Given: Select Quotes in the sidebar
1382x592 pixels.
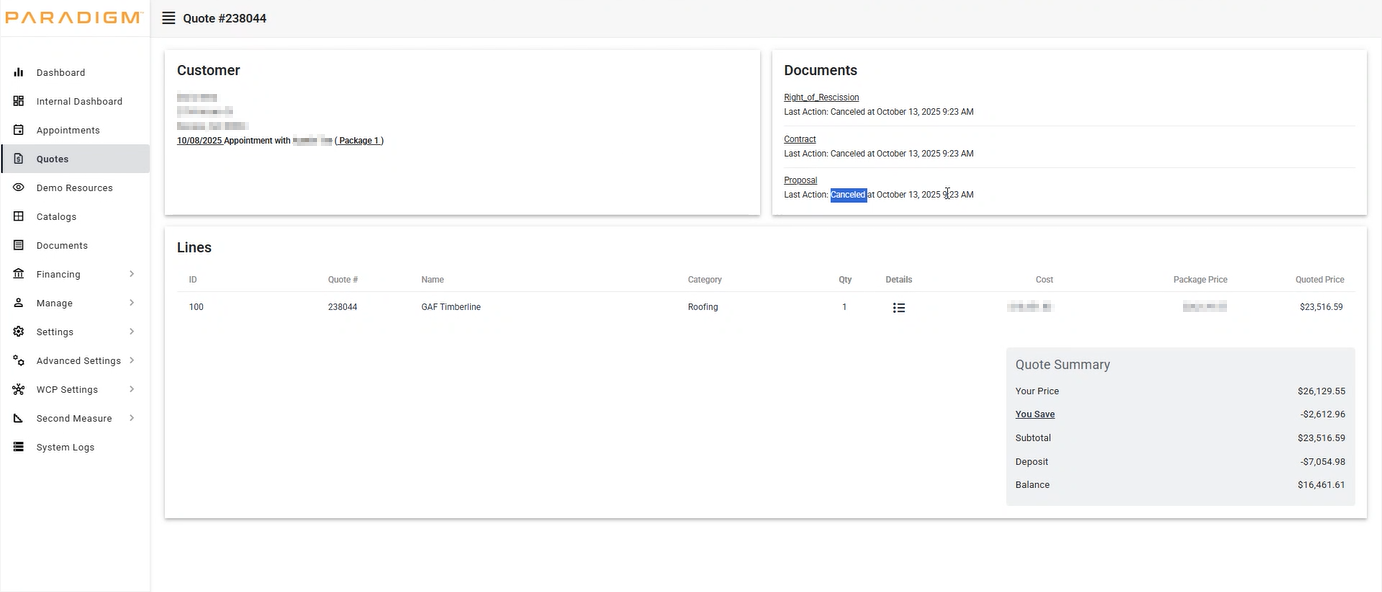Looking at the screenshot, I should (x=76, y=159).
